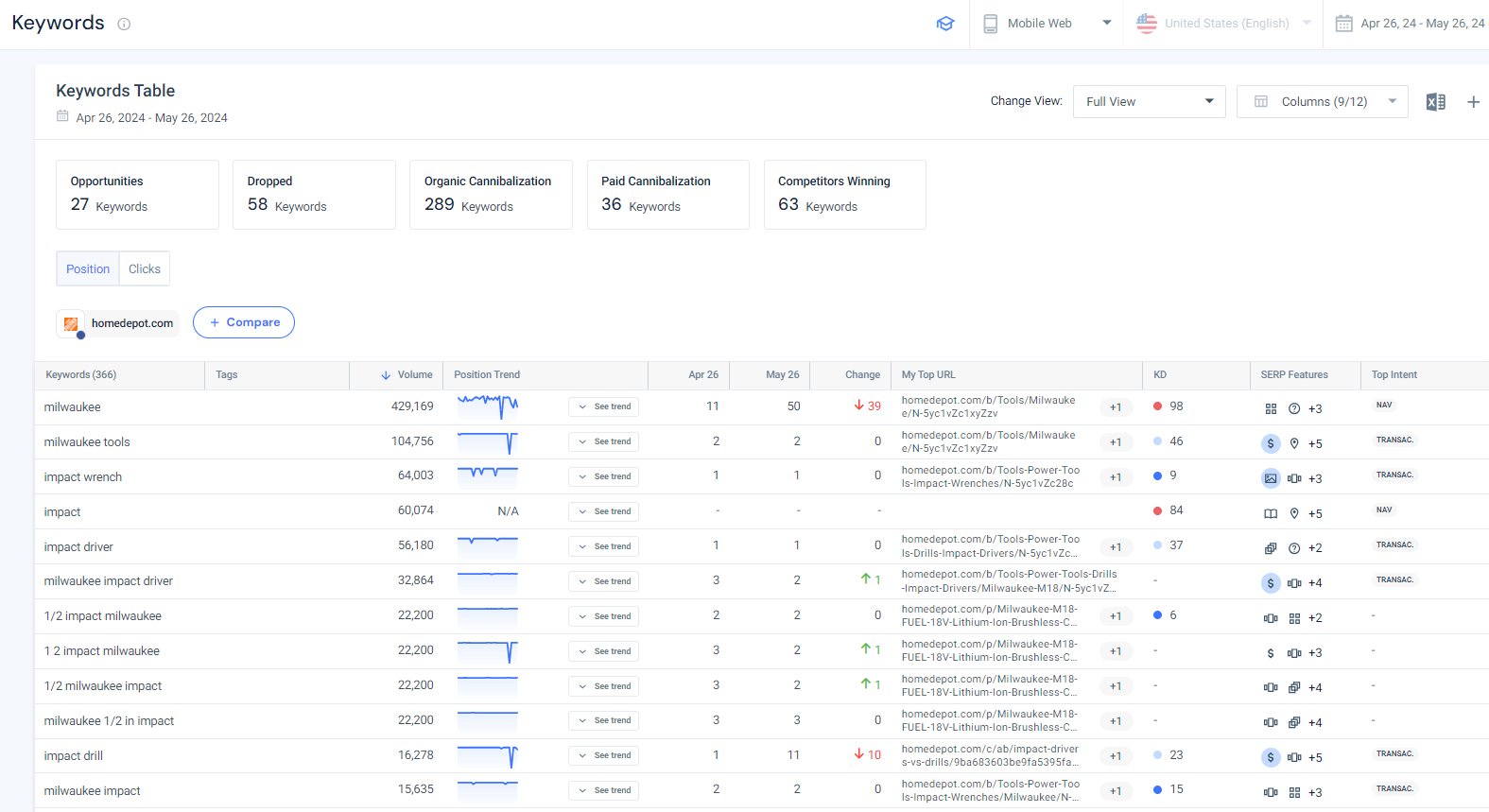Click the plus icon next to Excel export
Viewport: 1489px width, 812px height.
1473,102
